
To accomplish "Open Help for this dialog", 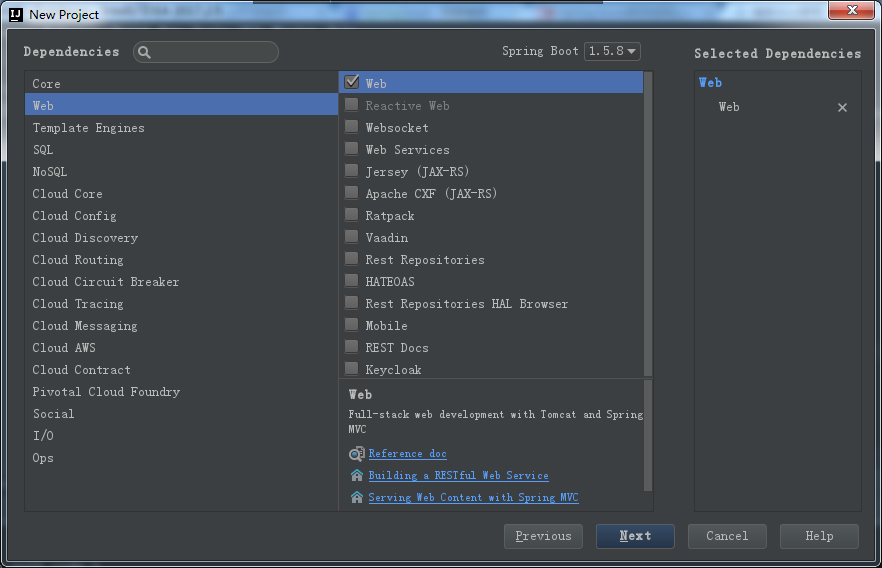I will [819, 536].
